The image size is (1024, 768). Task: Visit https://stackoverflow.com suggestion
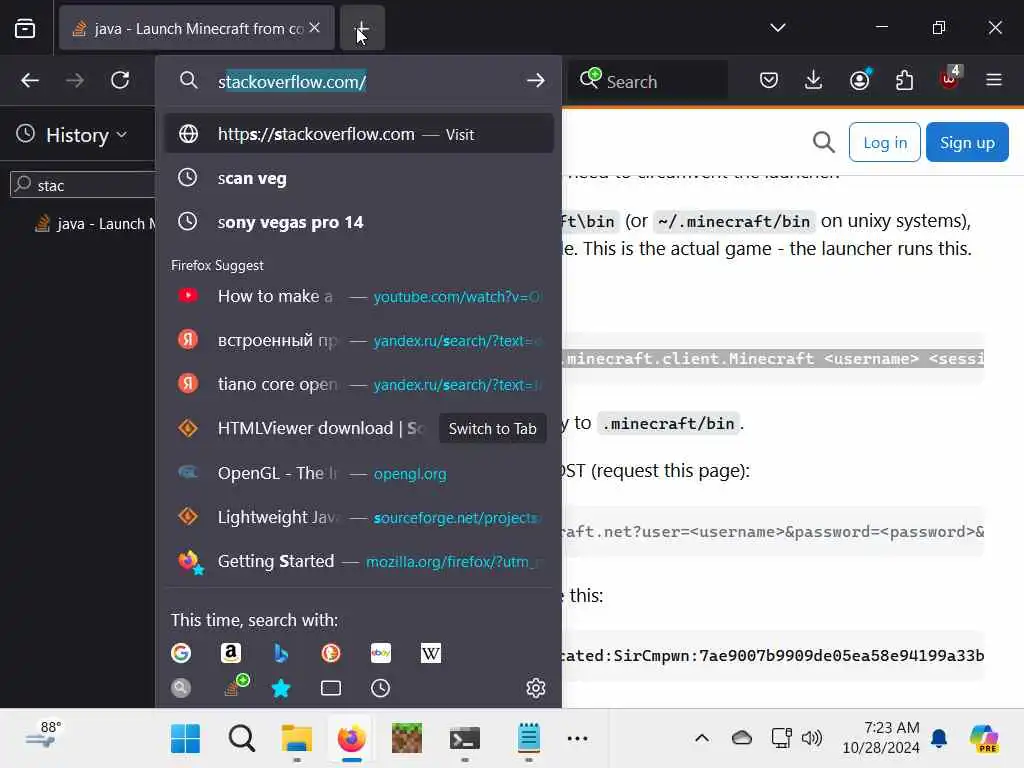point(359,134)
